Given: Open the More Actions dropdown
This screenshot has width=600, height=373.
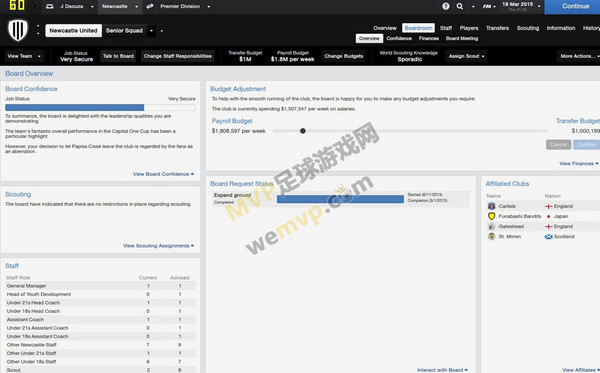Looking at the screenshot, I should tap(579, 56).
